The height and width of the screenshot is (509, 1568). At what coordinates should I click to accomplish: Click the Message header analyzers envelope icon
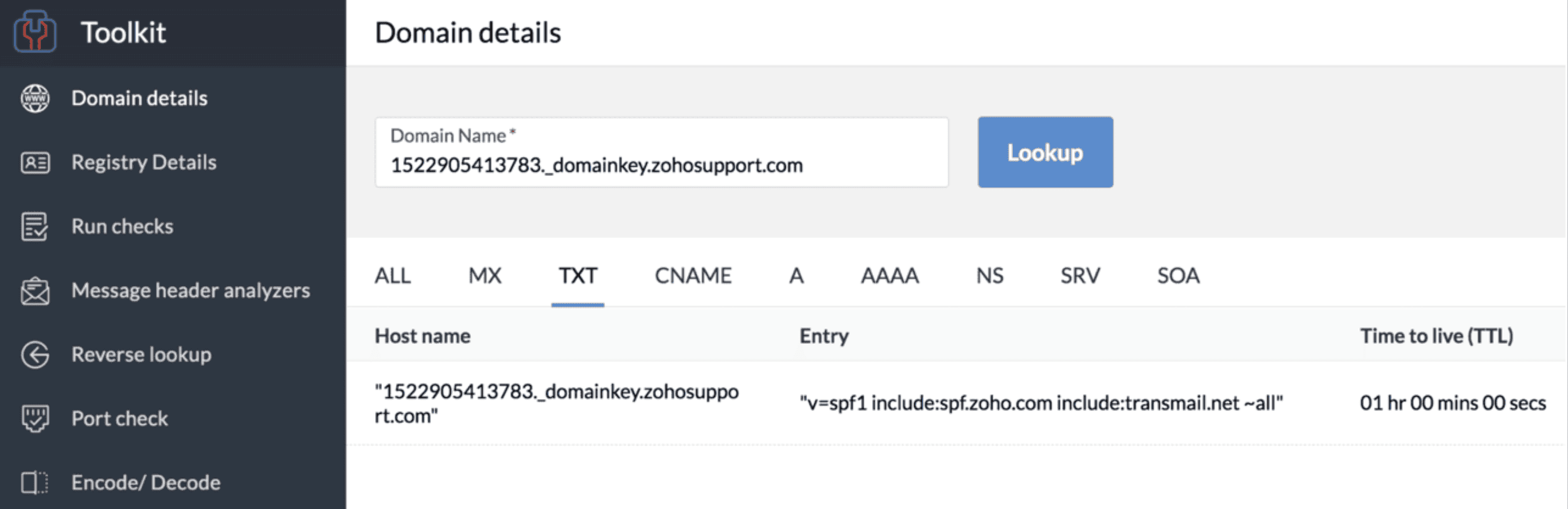pos(36,291)
